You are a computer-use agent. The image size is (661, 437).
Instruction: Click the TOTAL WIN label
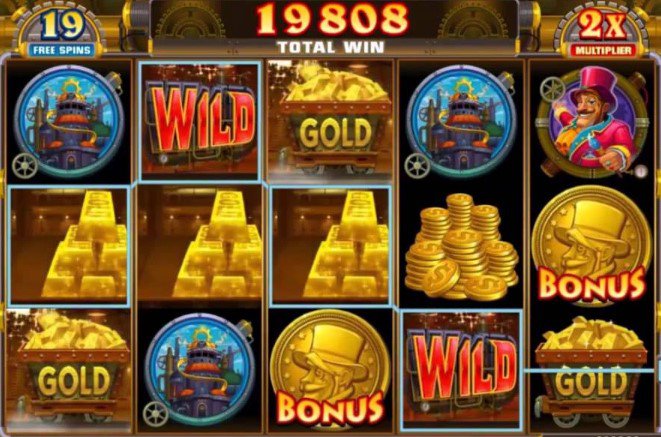331,47
